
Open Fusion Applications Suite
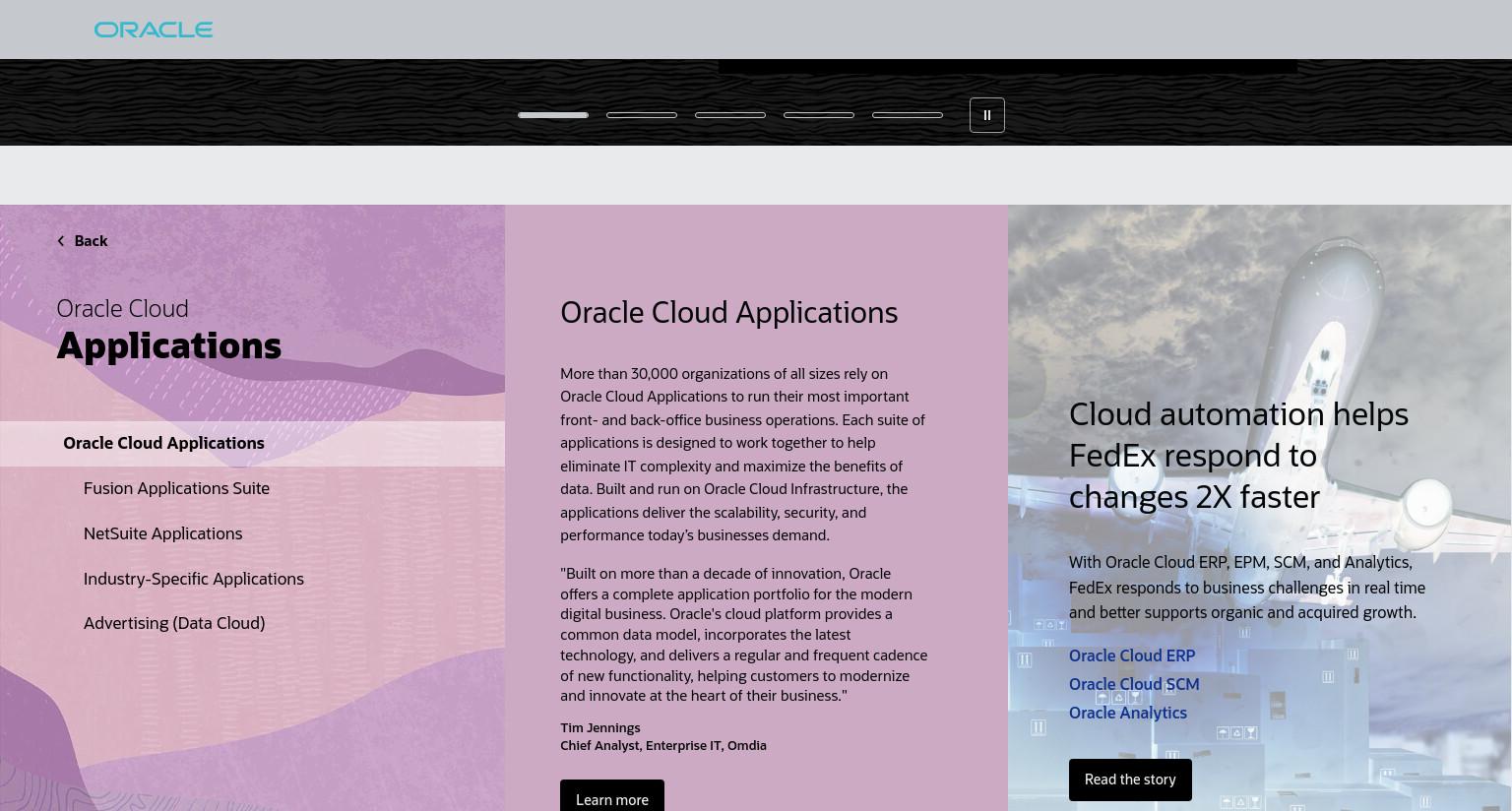point(176,488)
